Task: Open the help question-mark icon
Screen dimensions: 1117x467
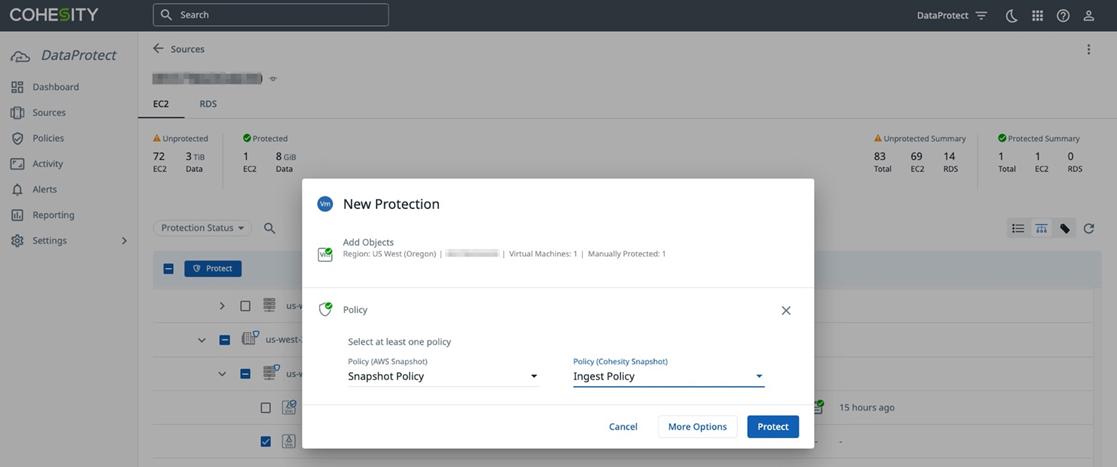Action: point(1063,16)
